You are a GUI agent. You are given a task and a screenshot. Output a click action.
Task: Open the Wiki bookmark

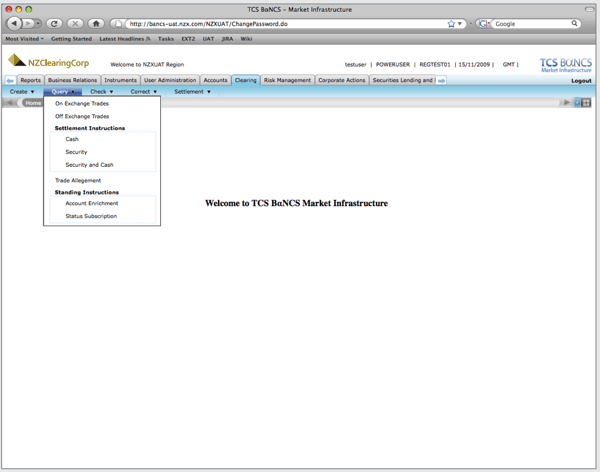pos(246,39)
